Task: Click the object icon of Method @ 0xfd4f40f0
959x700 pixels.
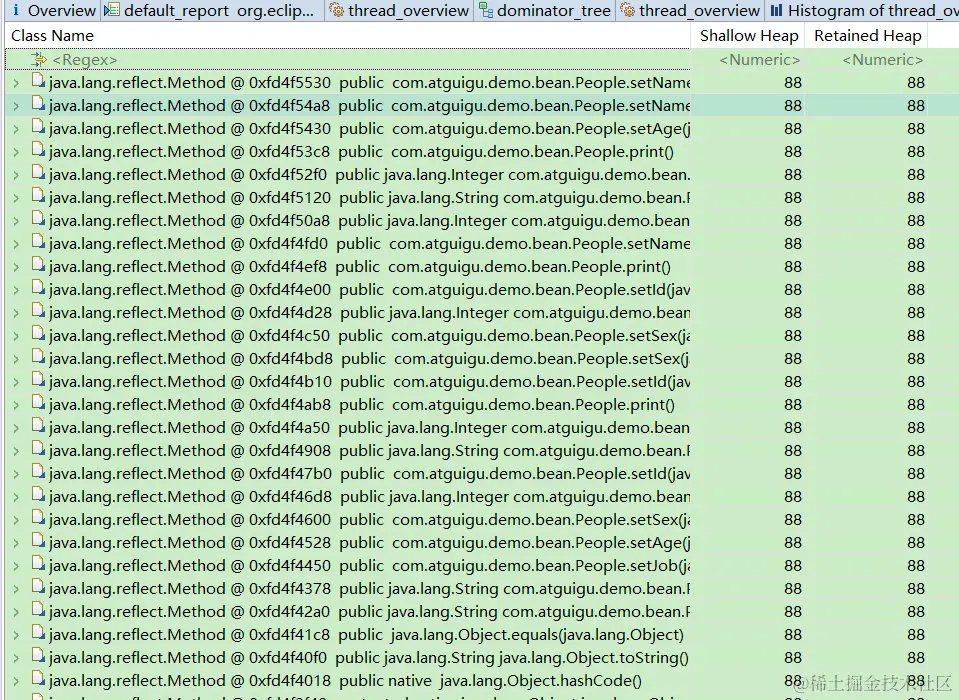Action: coord(39,657)
